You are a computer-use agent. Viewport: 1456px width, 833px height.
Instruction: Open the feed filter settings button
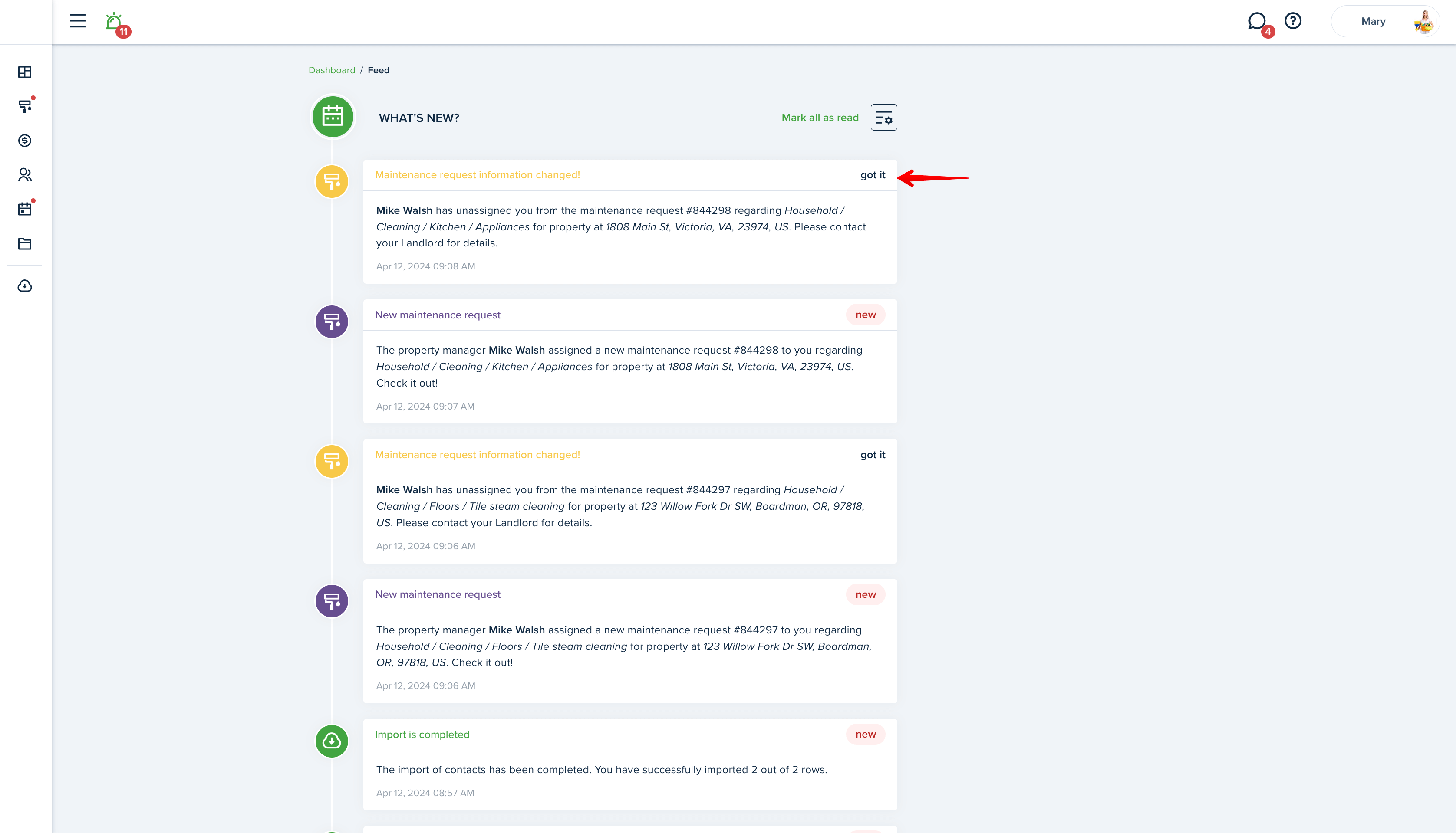[x=884, y=117]
